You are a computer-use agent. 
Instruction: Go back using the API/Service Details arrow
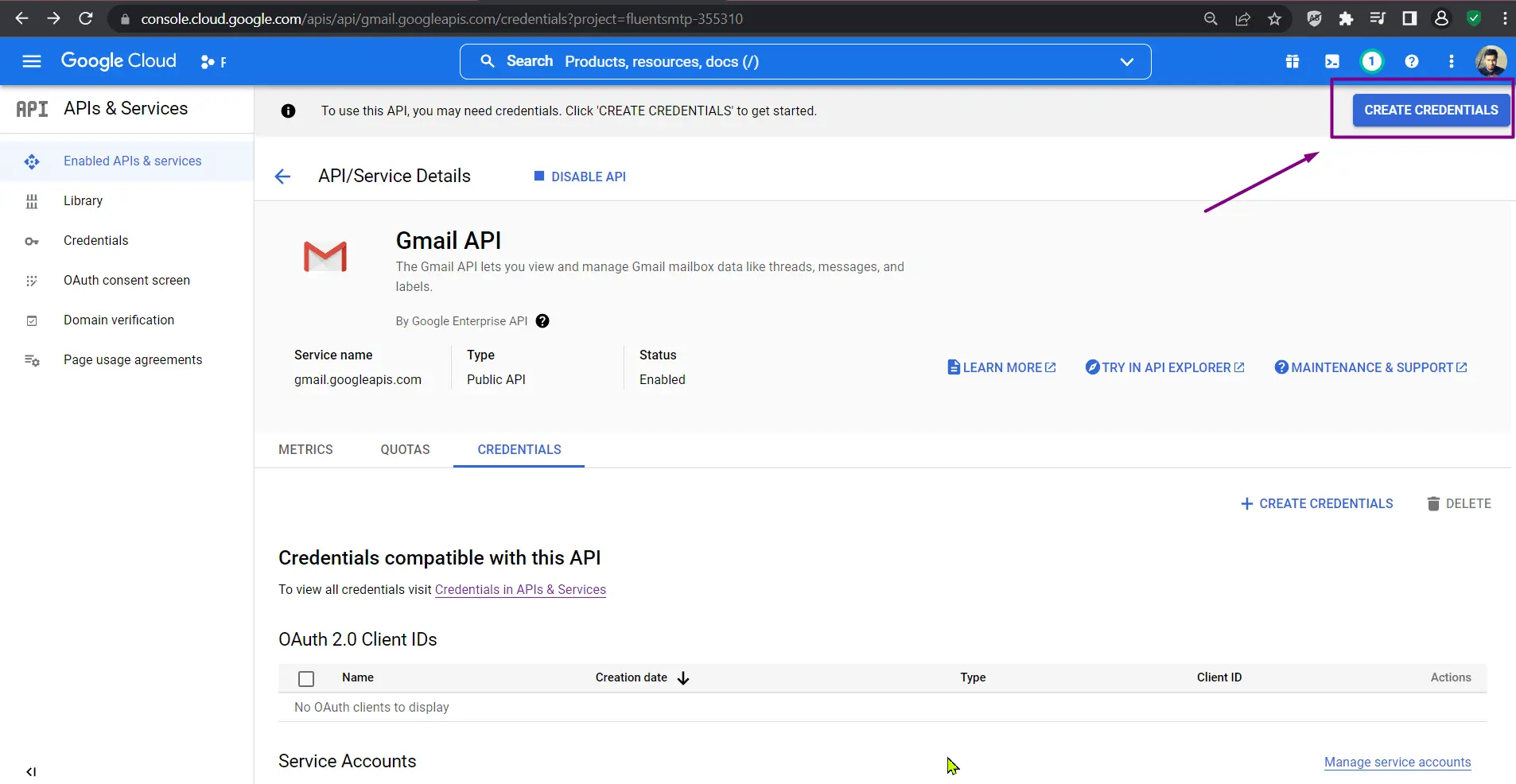282,177
